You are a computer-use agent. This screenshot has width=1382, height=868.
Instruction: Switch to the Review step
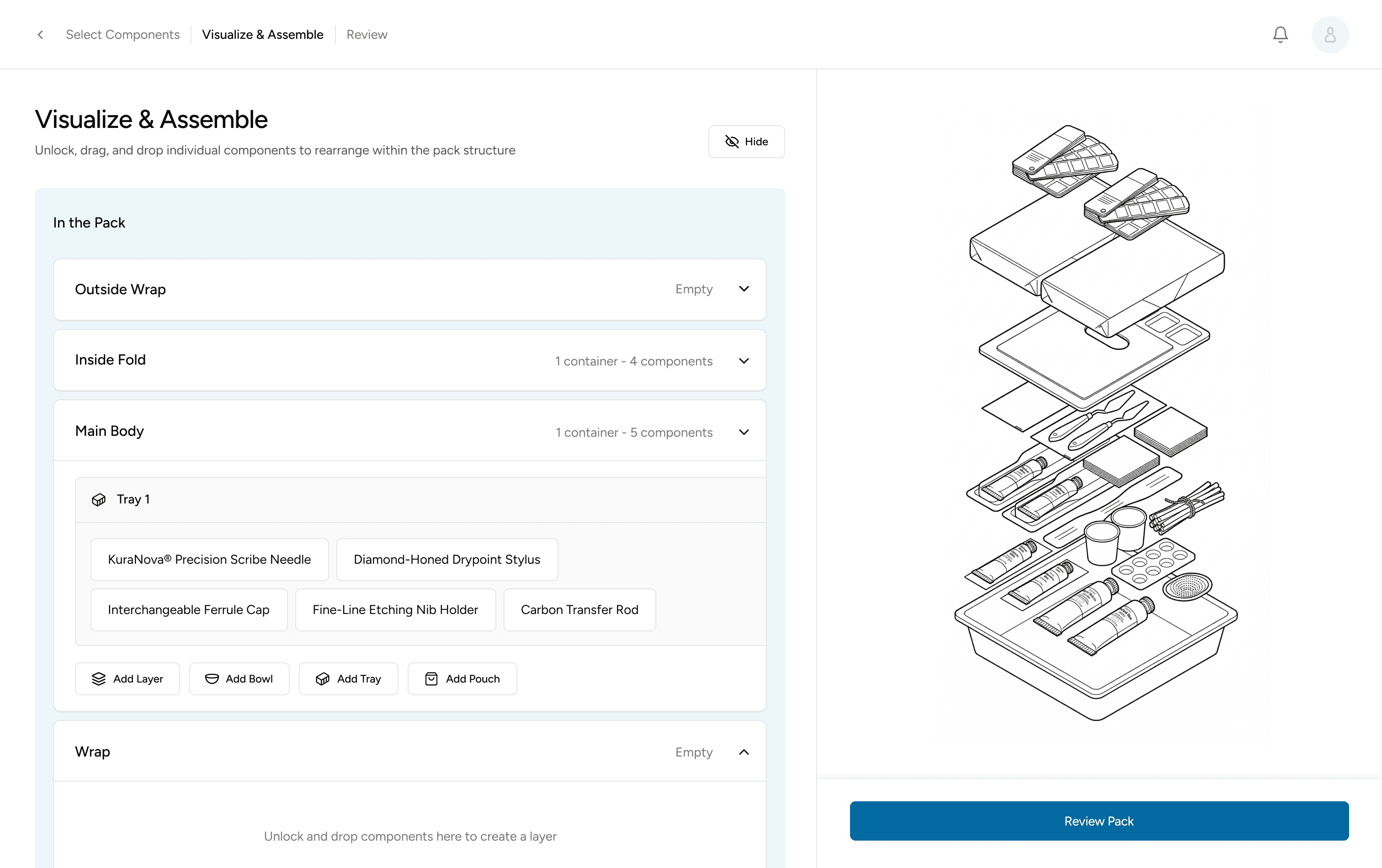[x=367, y=34]
